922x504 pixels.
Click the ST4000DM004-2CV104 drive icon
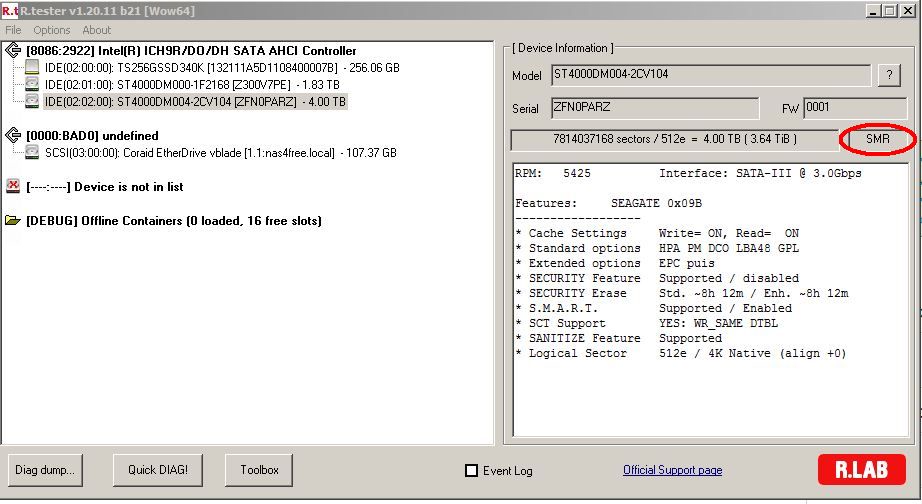pos(32,101)
